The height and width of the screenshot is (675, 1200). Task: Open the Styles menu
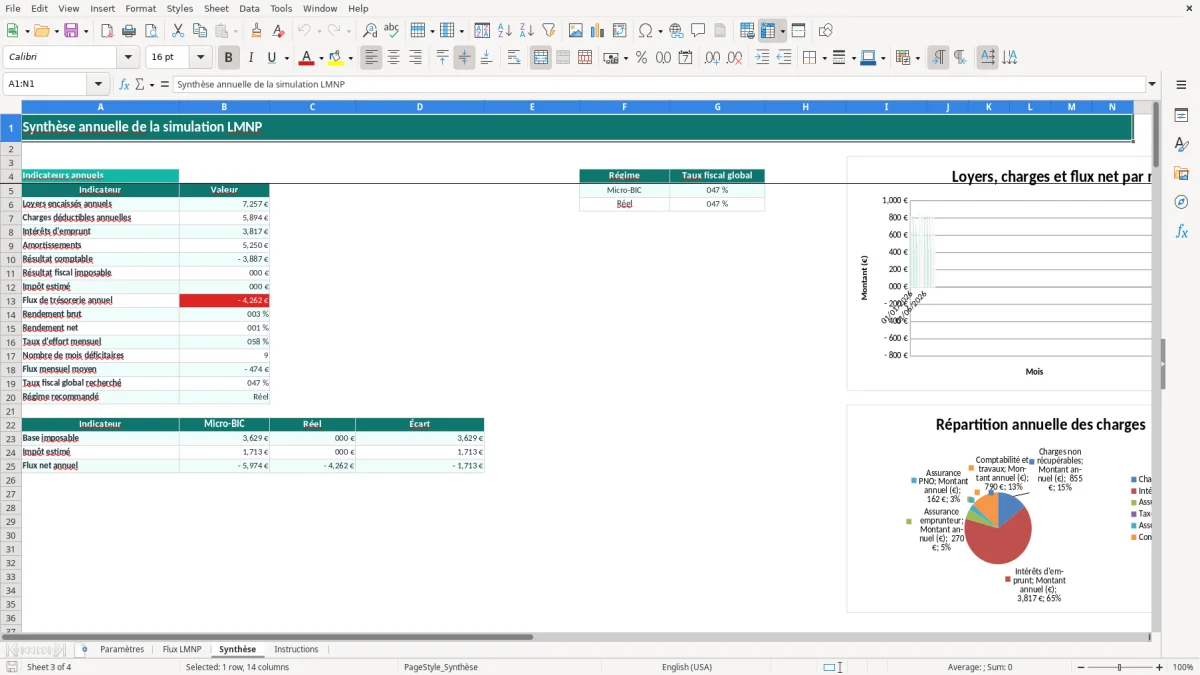(x=180, y=8)
